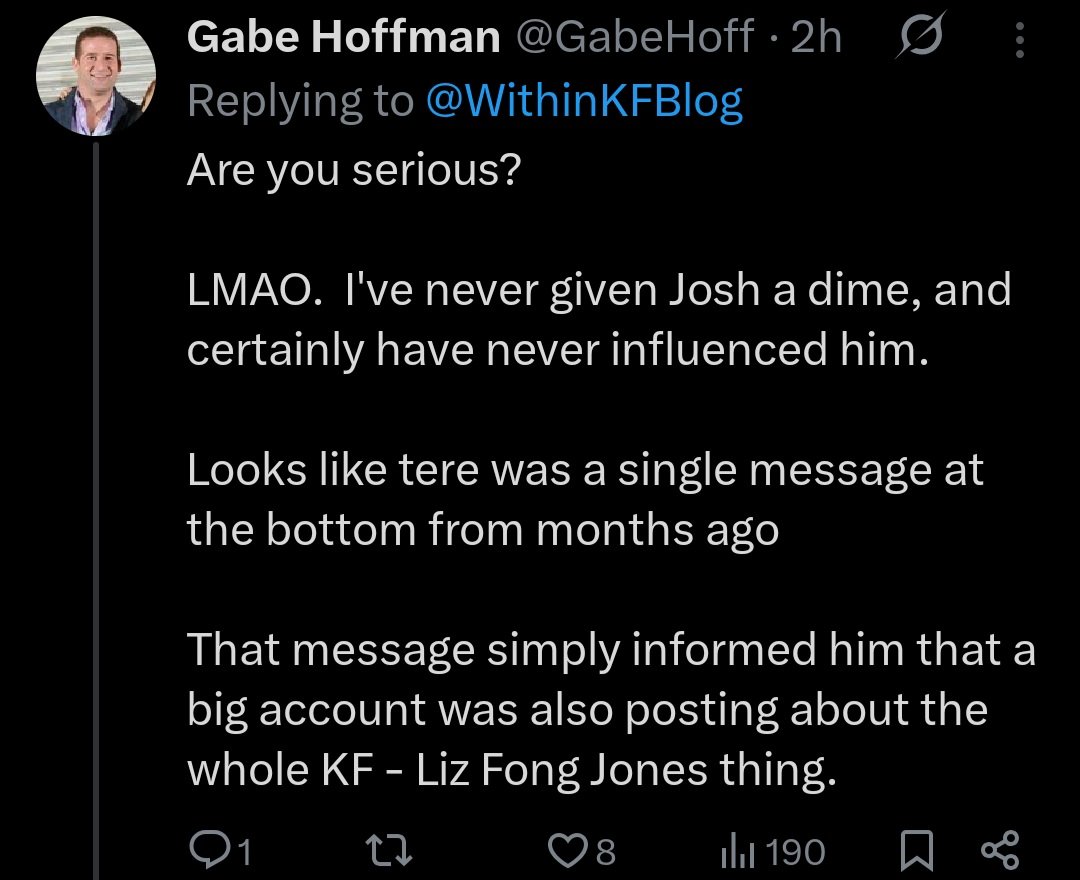Click the Grok slashed-circle icon
The image size is (1080, 880).
(916, 40)
